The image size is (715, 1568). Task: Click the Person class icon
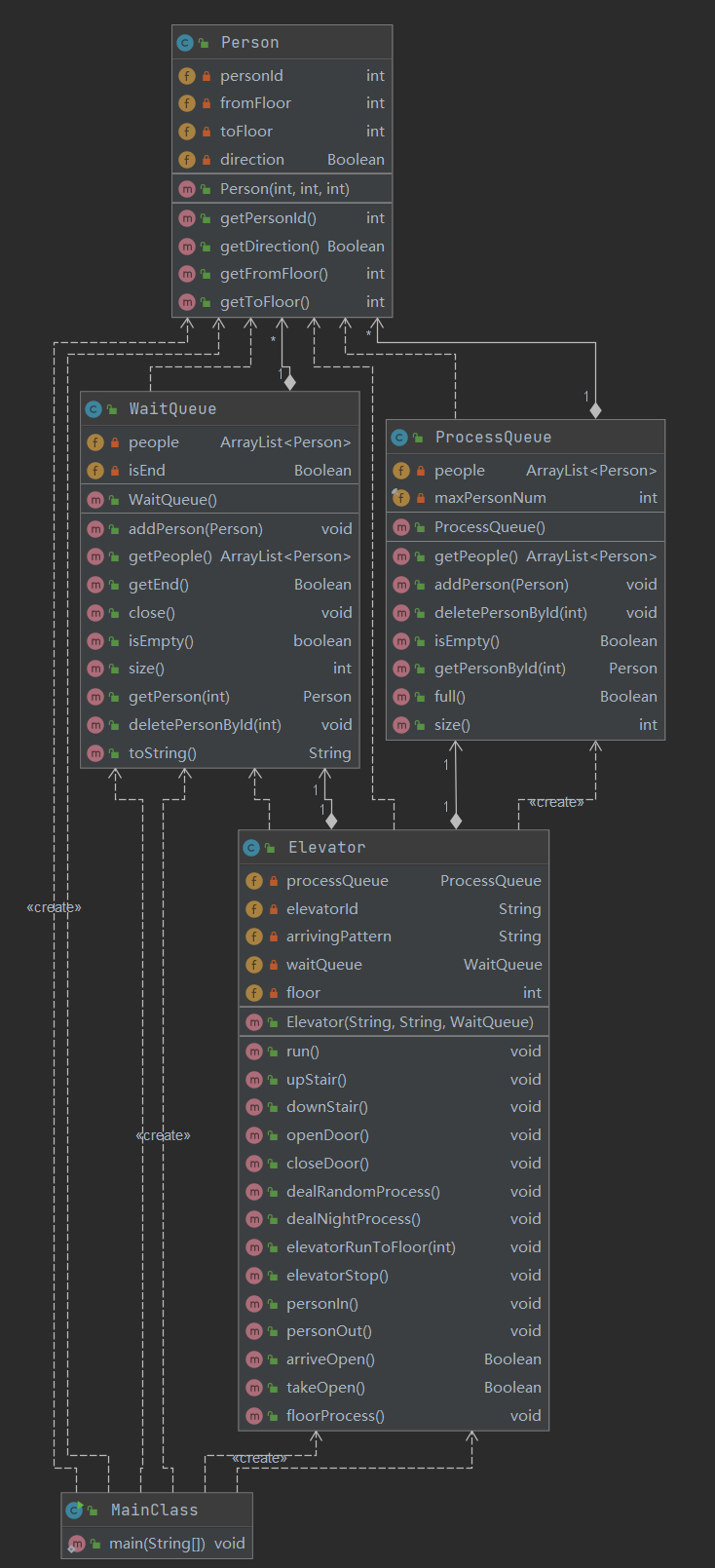[185, 43]
